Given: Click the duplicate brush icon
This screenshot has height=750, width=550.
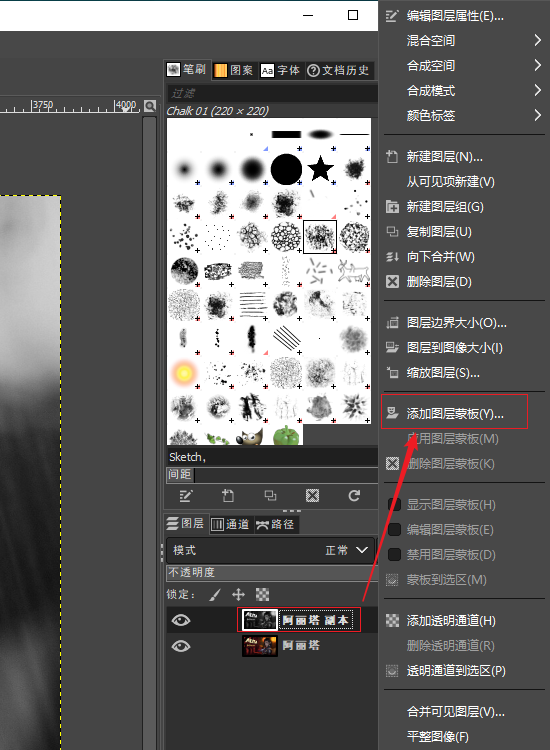Looking at the screenshot, I should (270, 496).
